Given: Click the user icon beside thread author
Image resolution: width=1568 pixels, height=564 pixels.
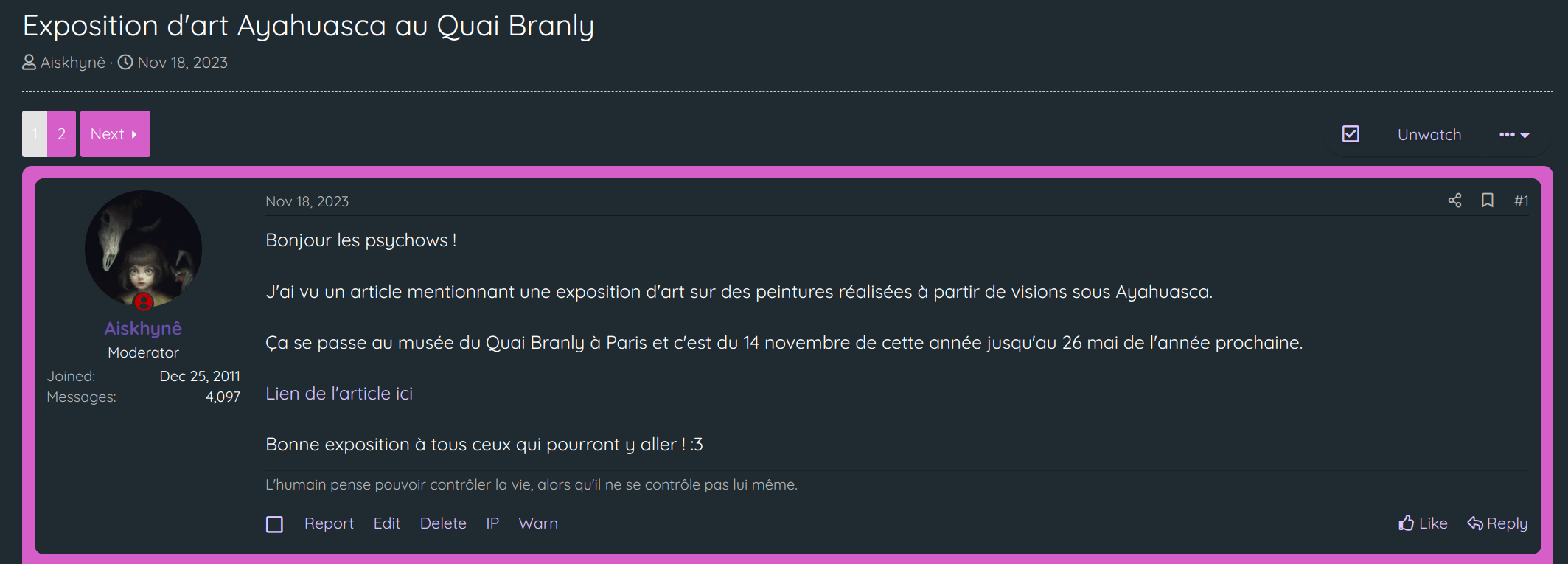Looking at the screenshot, I should [29, 62].
